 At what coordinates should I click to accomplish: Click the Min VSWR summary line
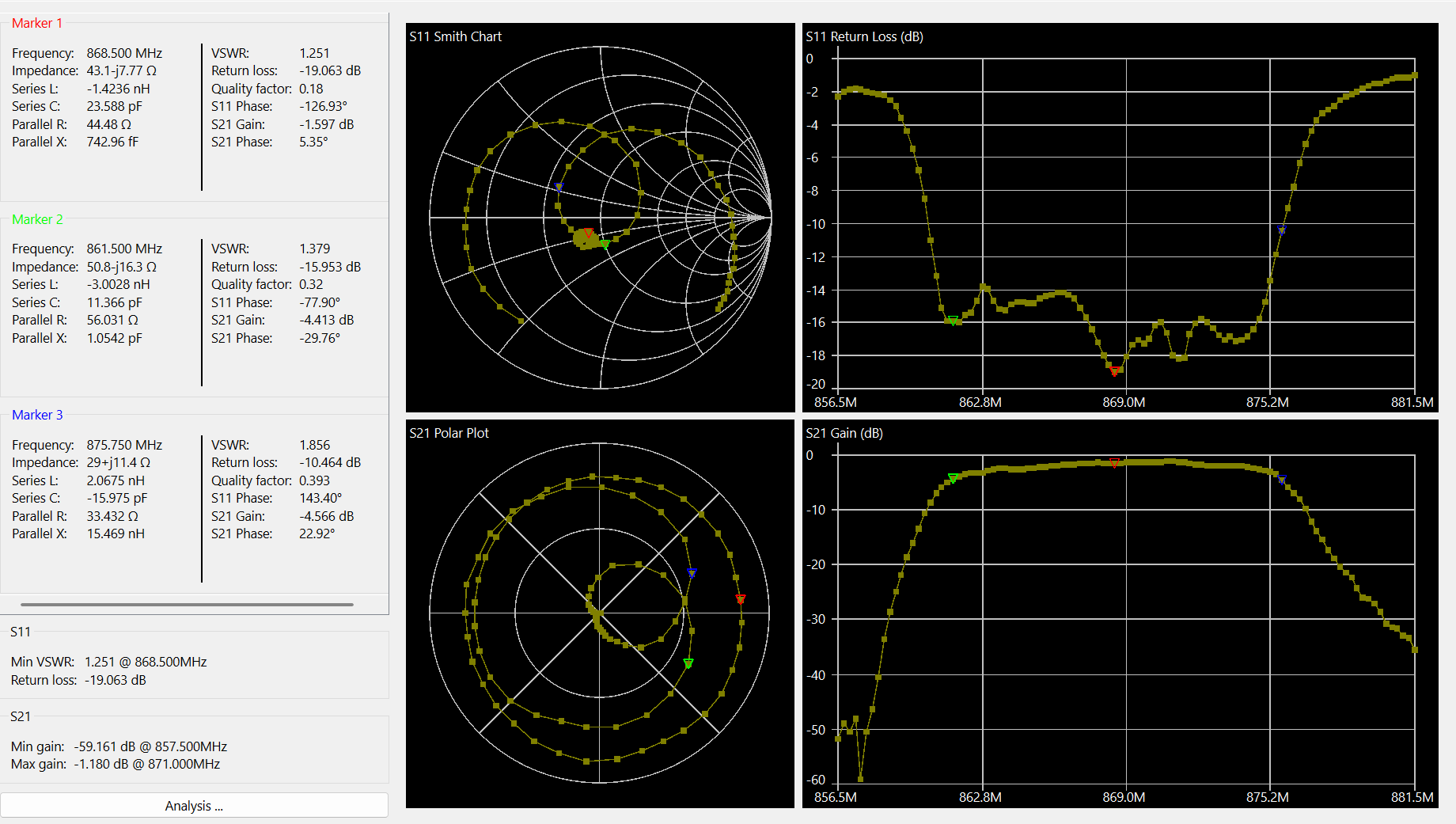pos(109,662)
